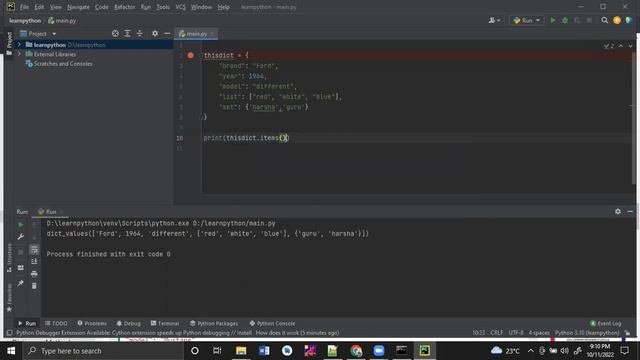Open Project panel settings gear

pyautogui.click(x=155, y=33)
